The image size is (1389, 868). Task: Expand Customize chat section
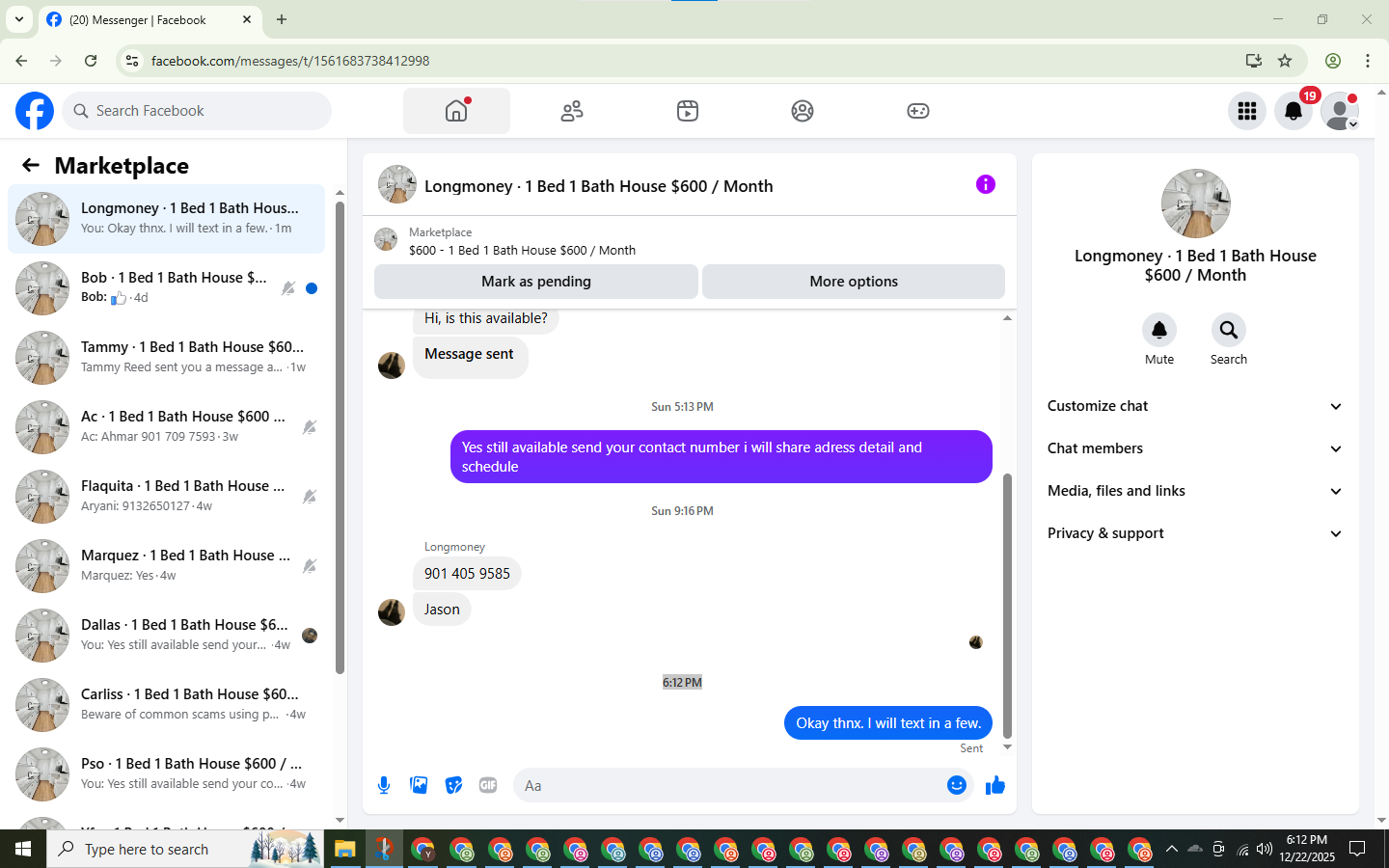(1195, 406)
